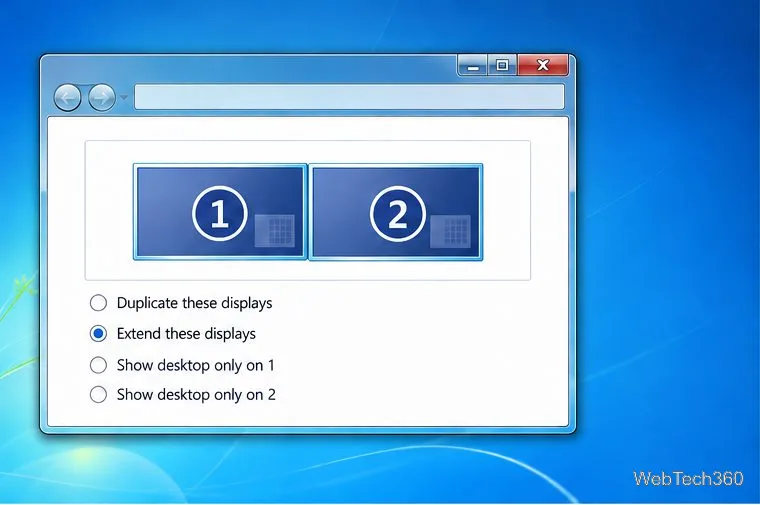
Task: Minimize the display settings window
Action: [473, 65]
